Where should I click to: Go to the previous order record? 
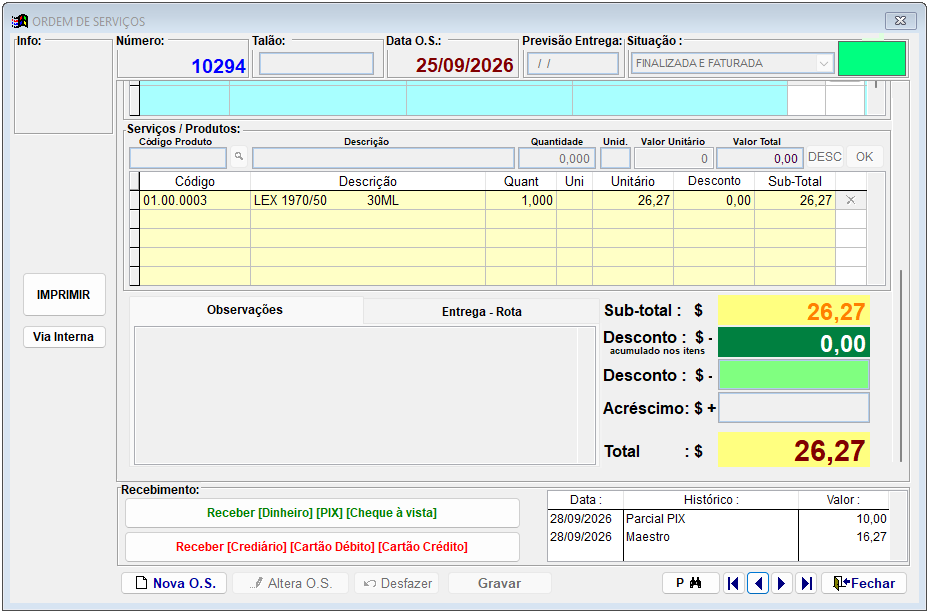(x=758, y=584)
